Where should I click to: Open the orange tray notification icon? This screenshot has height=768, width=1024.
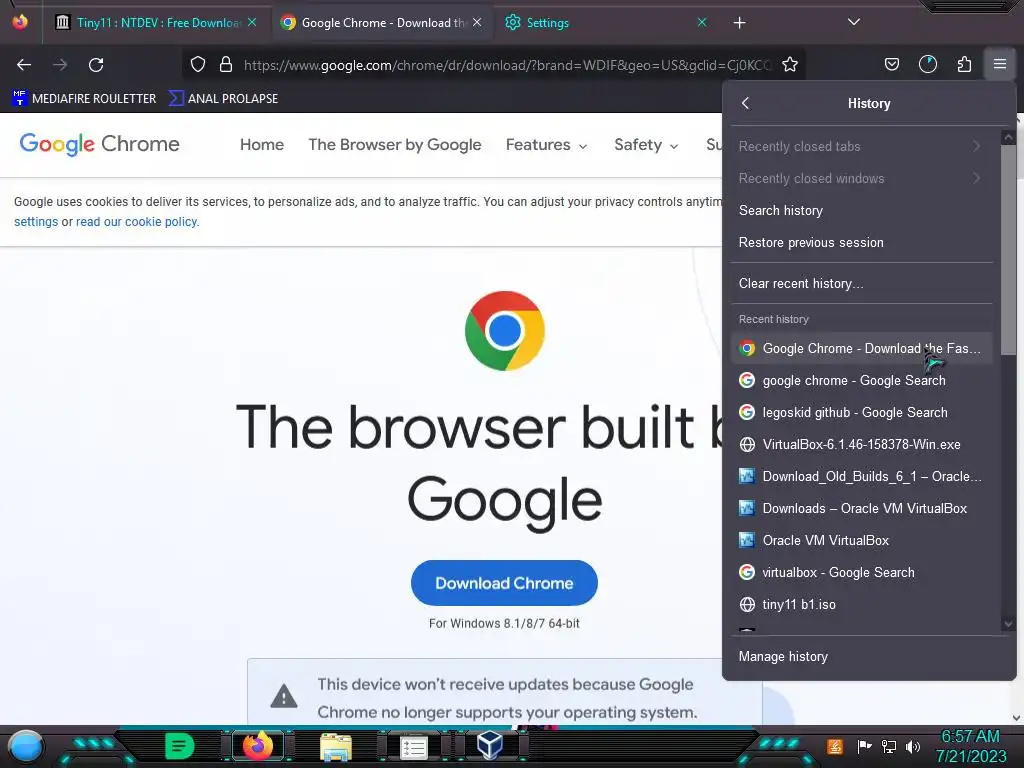pyautogui.click(x=835, y=746)
